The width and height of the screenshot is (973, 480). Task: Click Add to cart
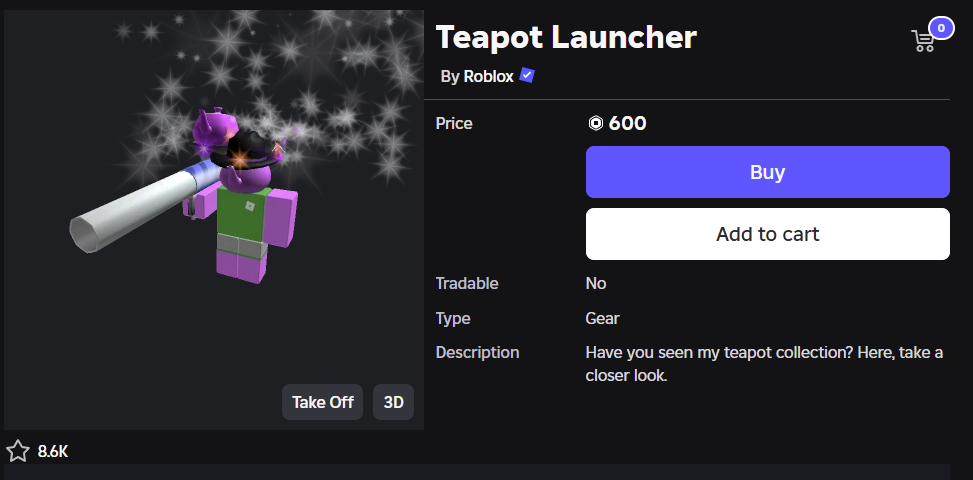pos(767,234)
